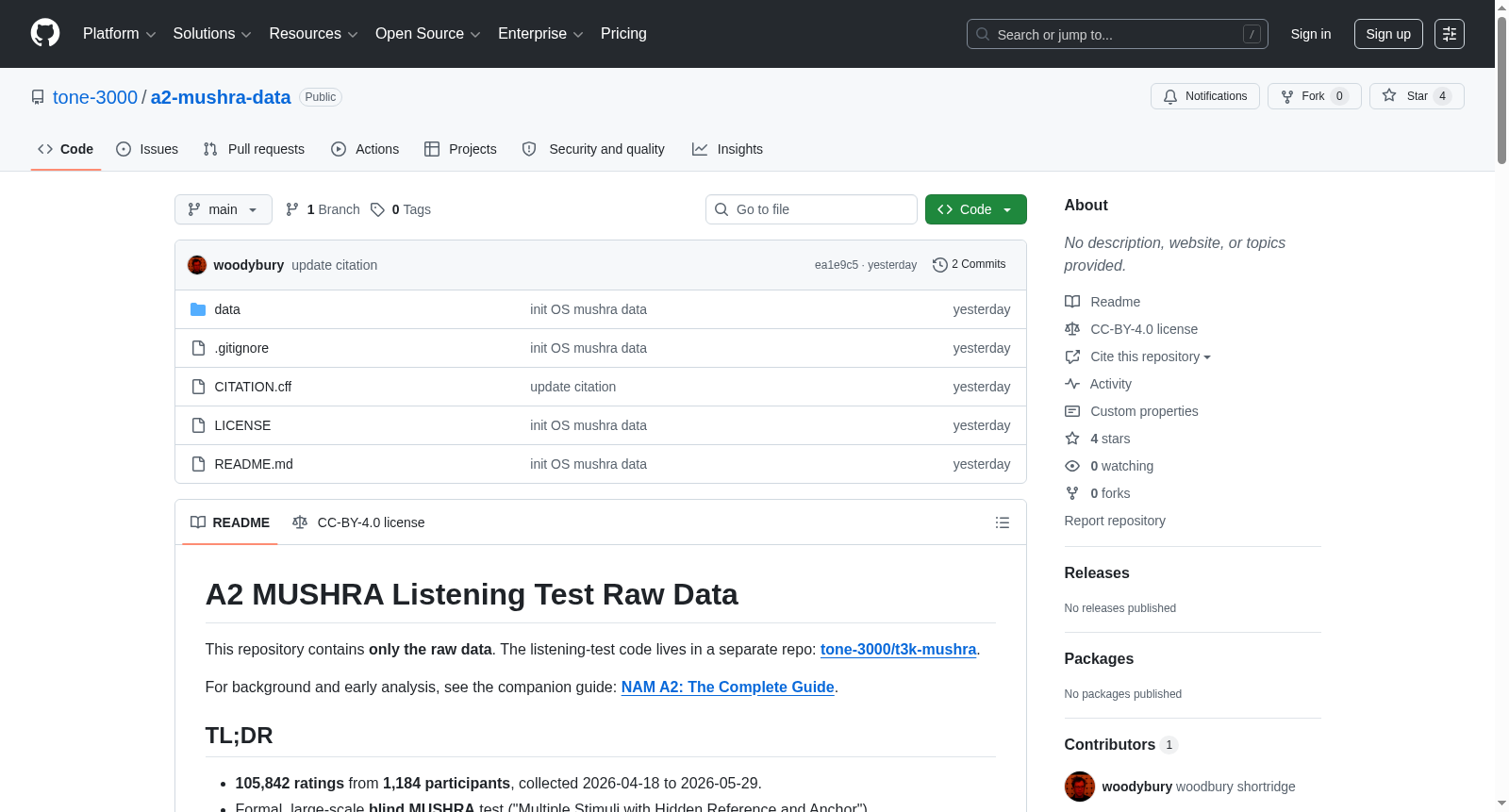Viewport: 1509px width, 812px height.
Task: Open the Insights tab
Action: click(727, 149)
